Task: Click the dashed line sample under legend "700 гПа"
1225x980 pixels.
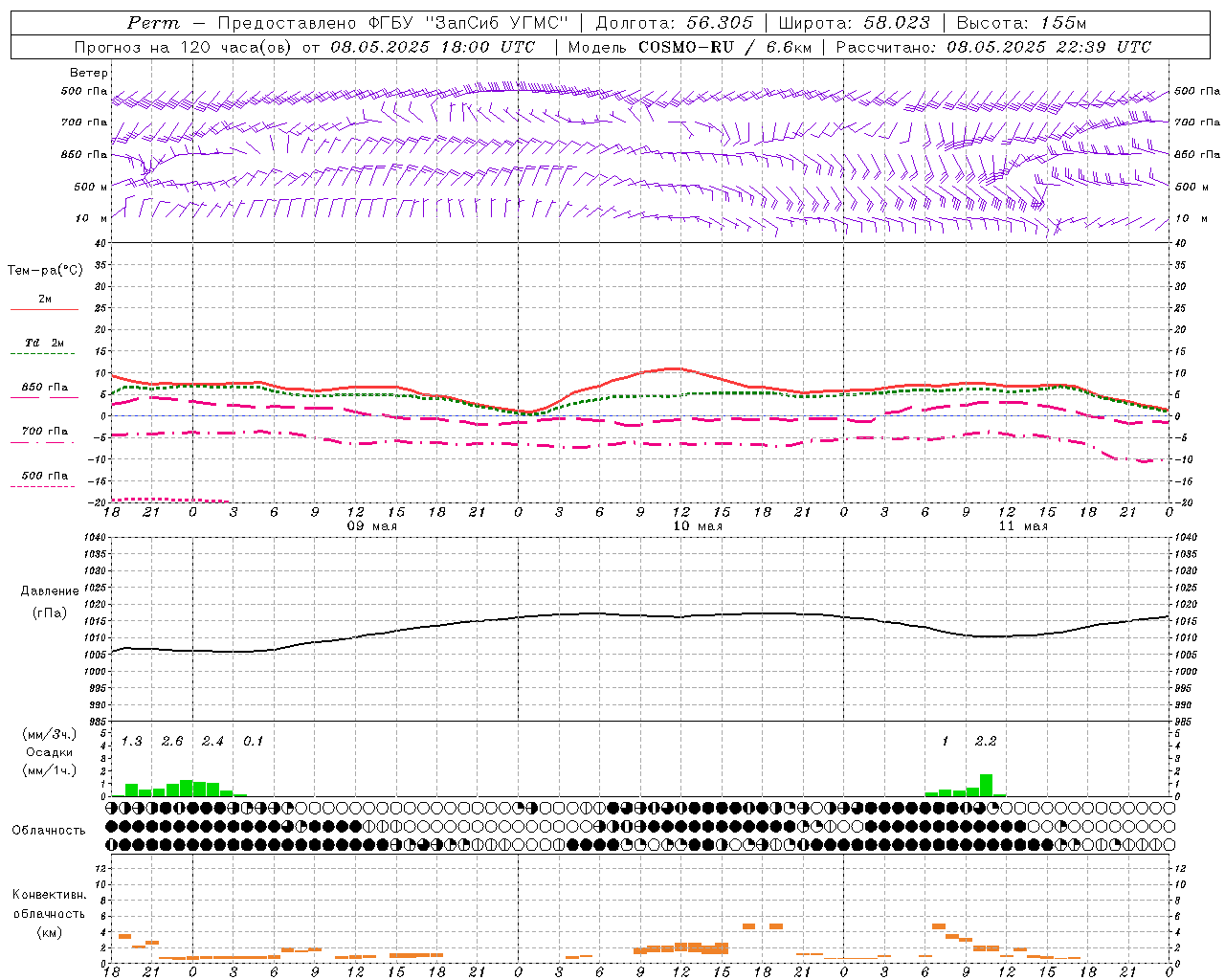Action: click(43, 443)
